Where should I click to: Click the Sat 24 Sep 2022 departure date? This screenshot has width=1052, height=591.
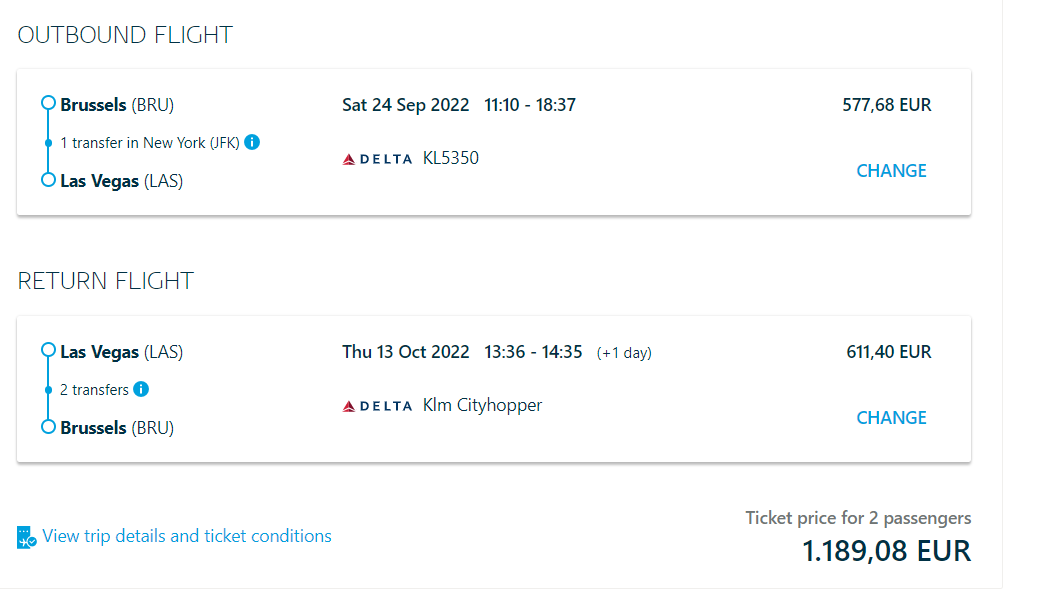pyautogui.click(x=405, y=105)
